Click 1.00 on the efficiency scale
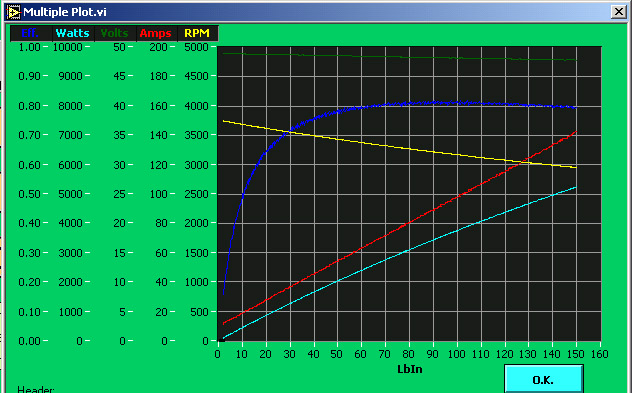Image resolution: width=632 pixels, height=393 pixels. click(29, 47)
